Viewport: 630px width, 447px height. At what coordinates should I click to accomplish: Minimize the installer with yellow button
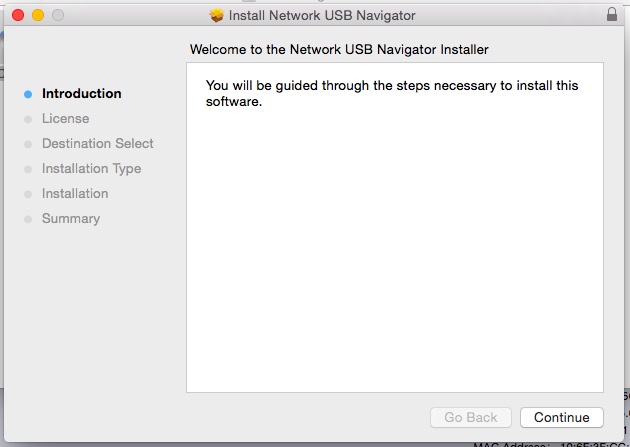[x=38, y=15]
